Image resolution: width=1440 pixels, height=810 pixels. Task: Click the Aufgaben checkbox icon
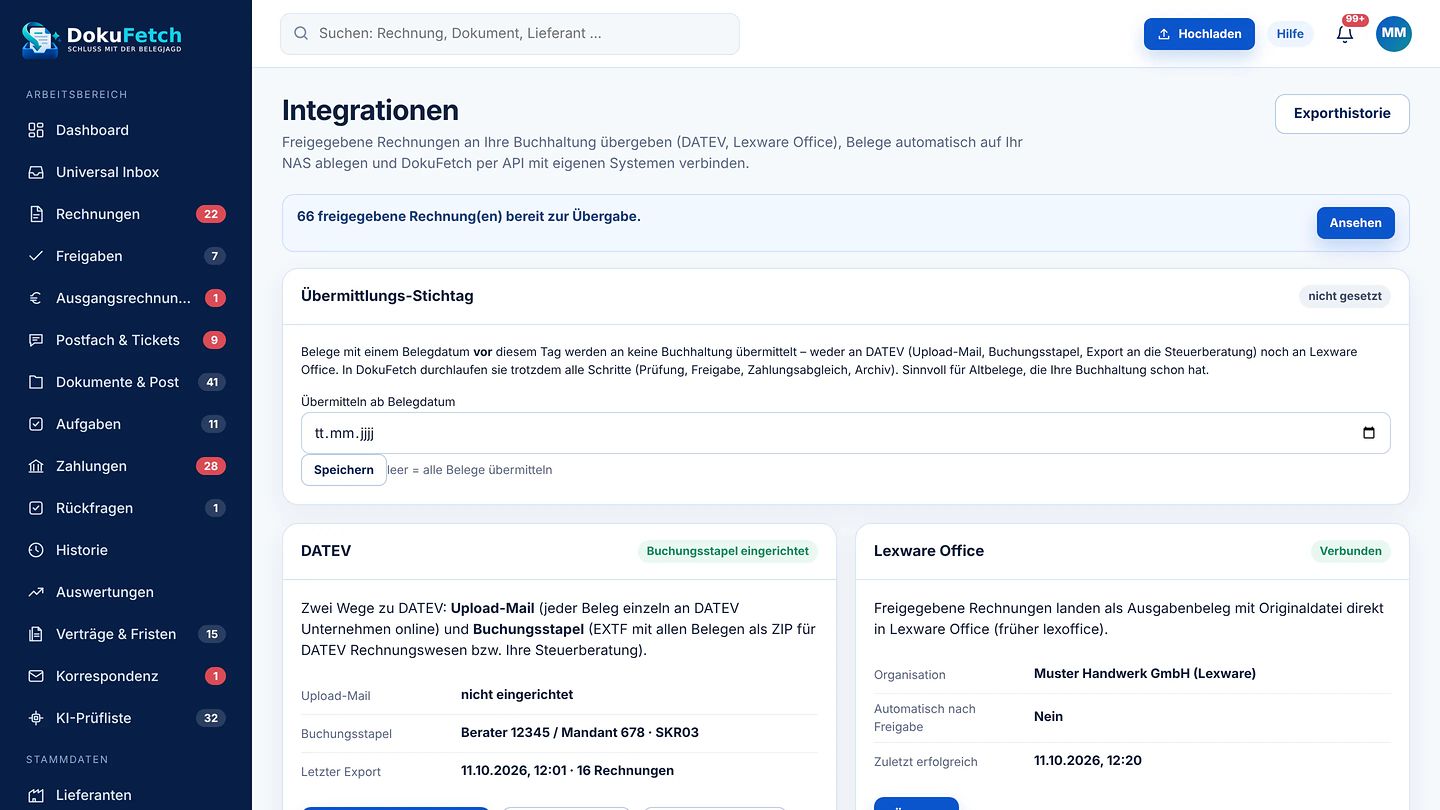[x=36, y=424]
